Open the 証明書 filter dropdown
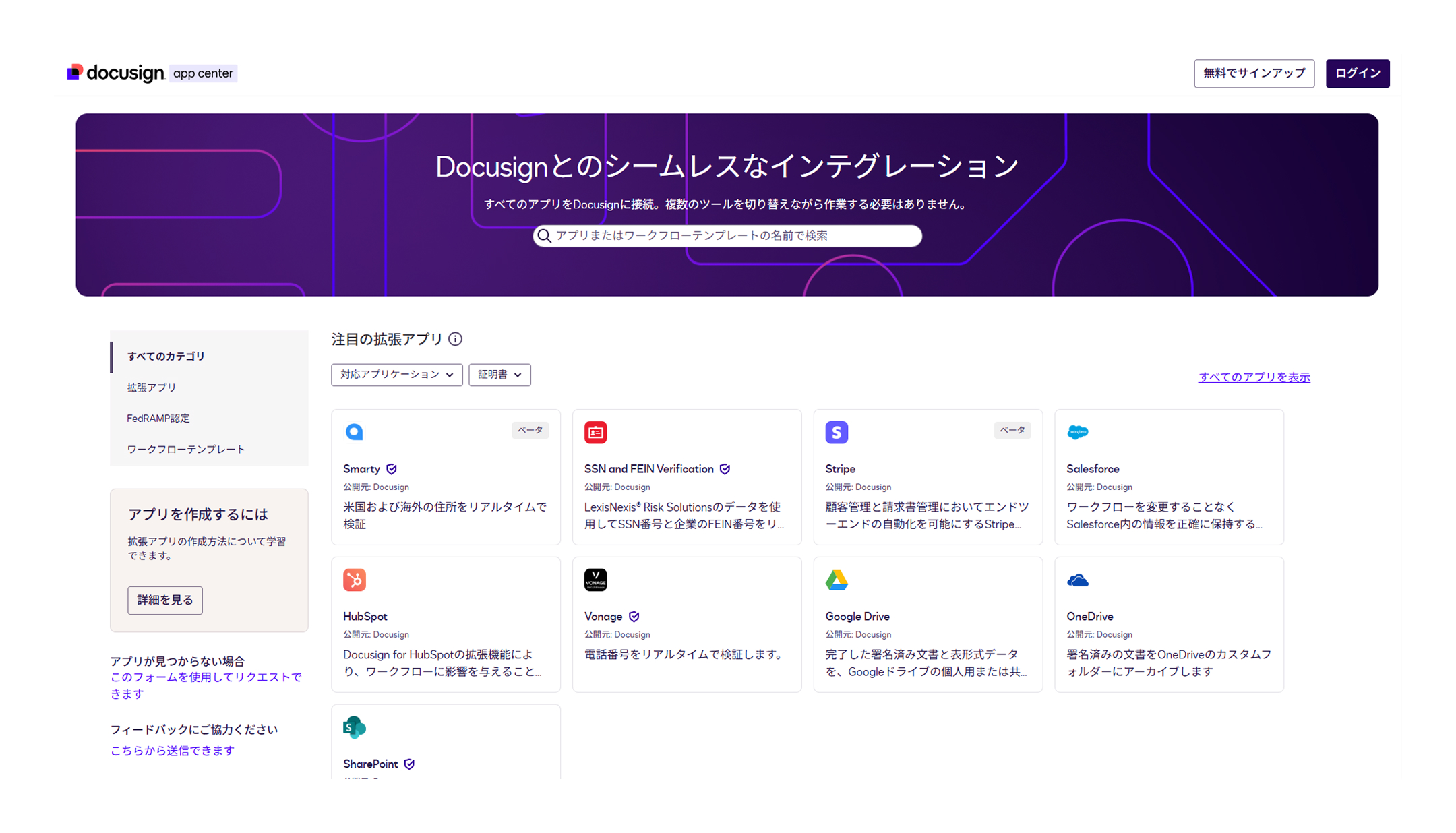 coord(499,375)
